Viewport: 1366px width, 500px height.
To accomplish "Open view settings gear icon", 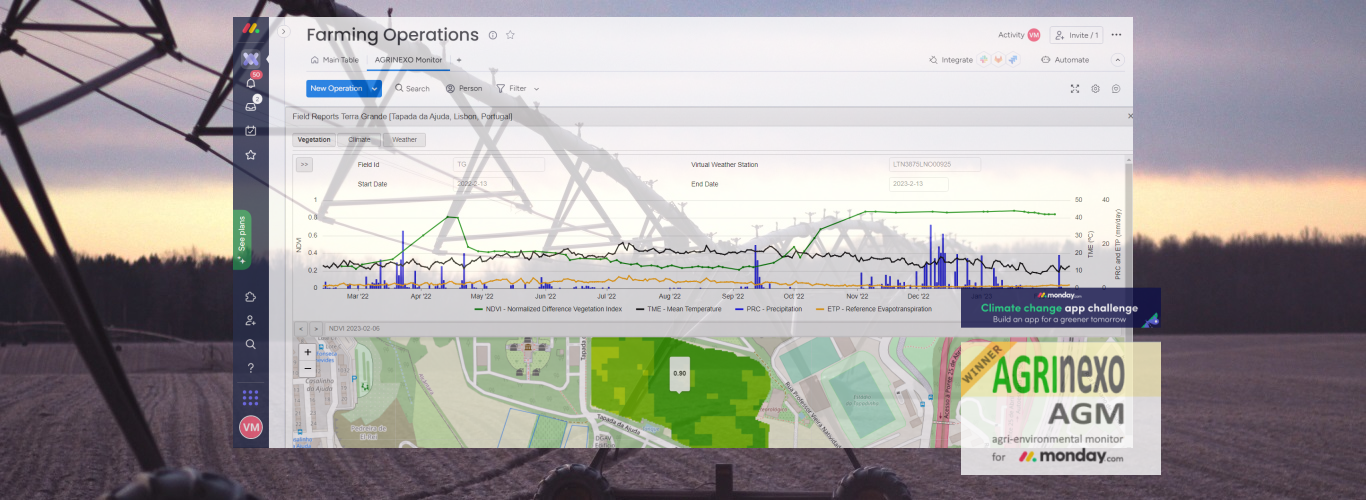I will coord(1095,88).
